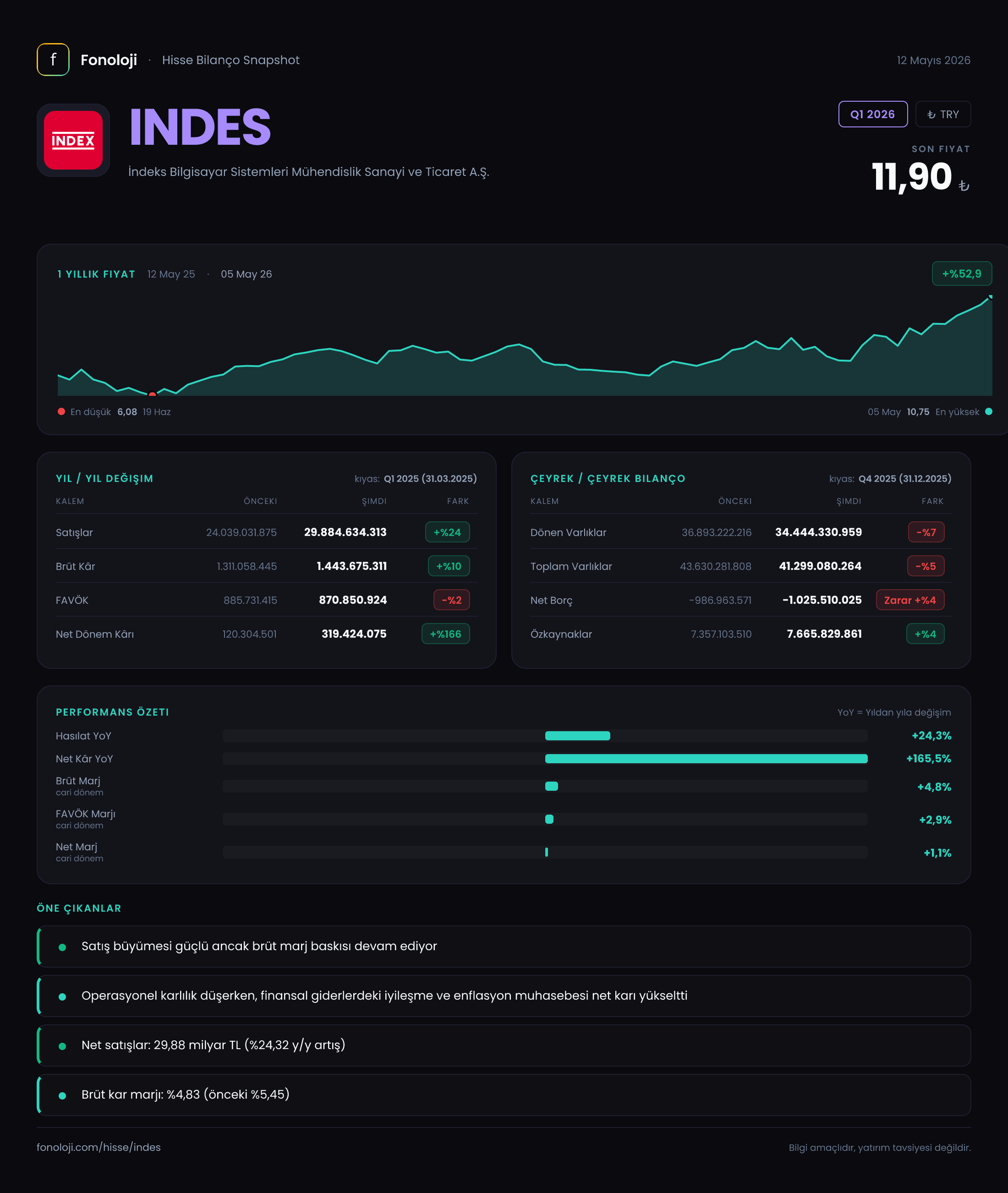Click value 41.299.080.264 for Toplam Varlıklar
The height and width of the screenshot is (1193, 1008).
(x=820, y=566)
